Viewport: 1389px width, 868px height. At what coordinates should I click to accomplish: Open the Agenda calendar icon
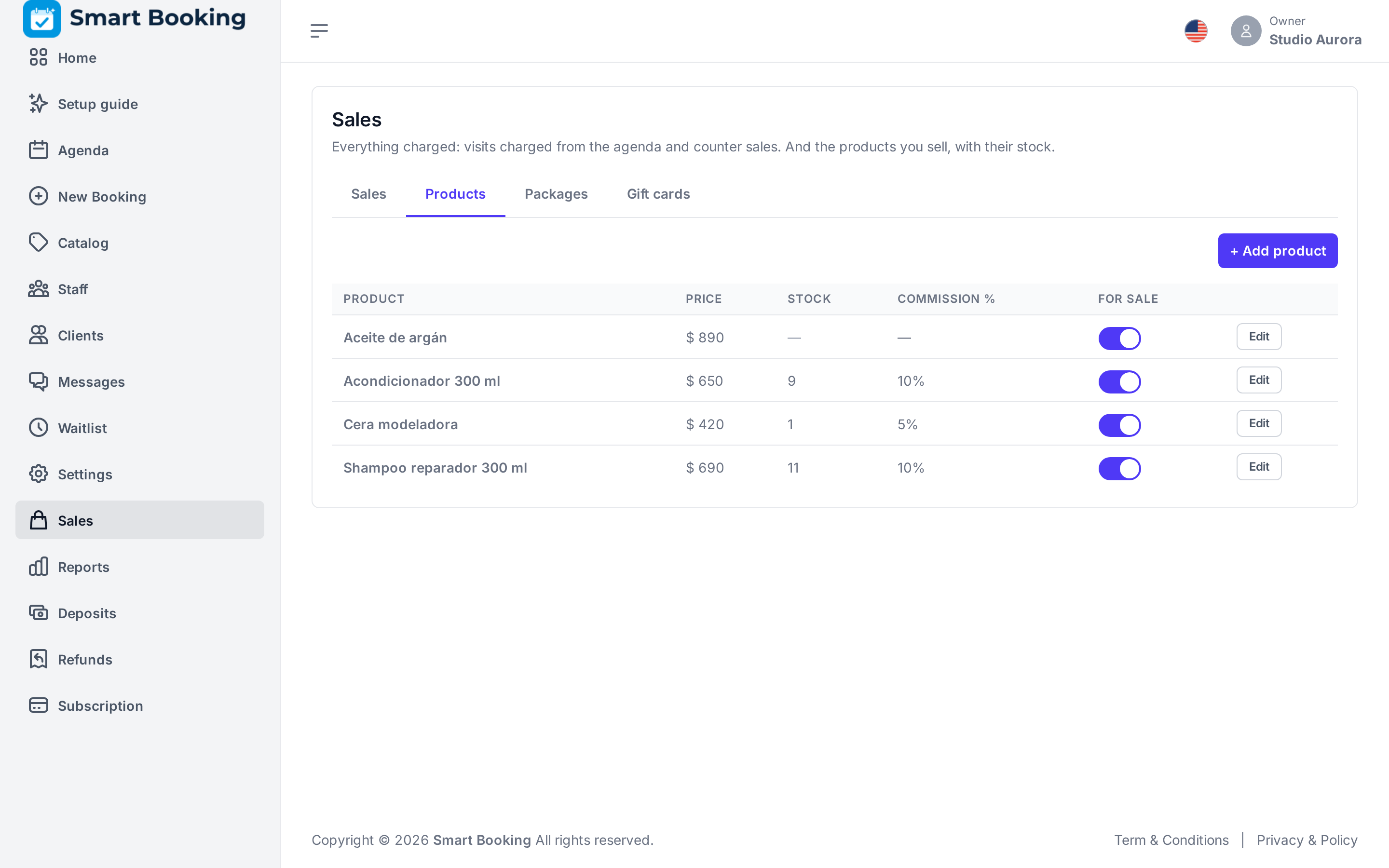tap(39, 150)
